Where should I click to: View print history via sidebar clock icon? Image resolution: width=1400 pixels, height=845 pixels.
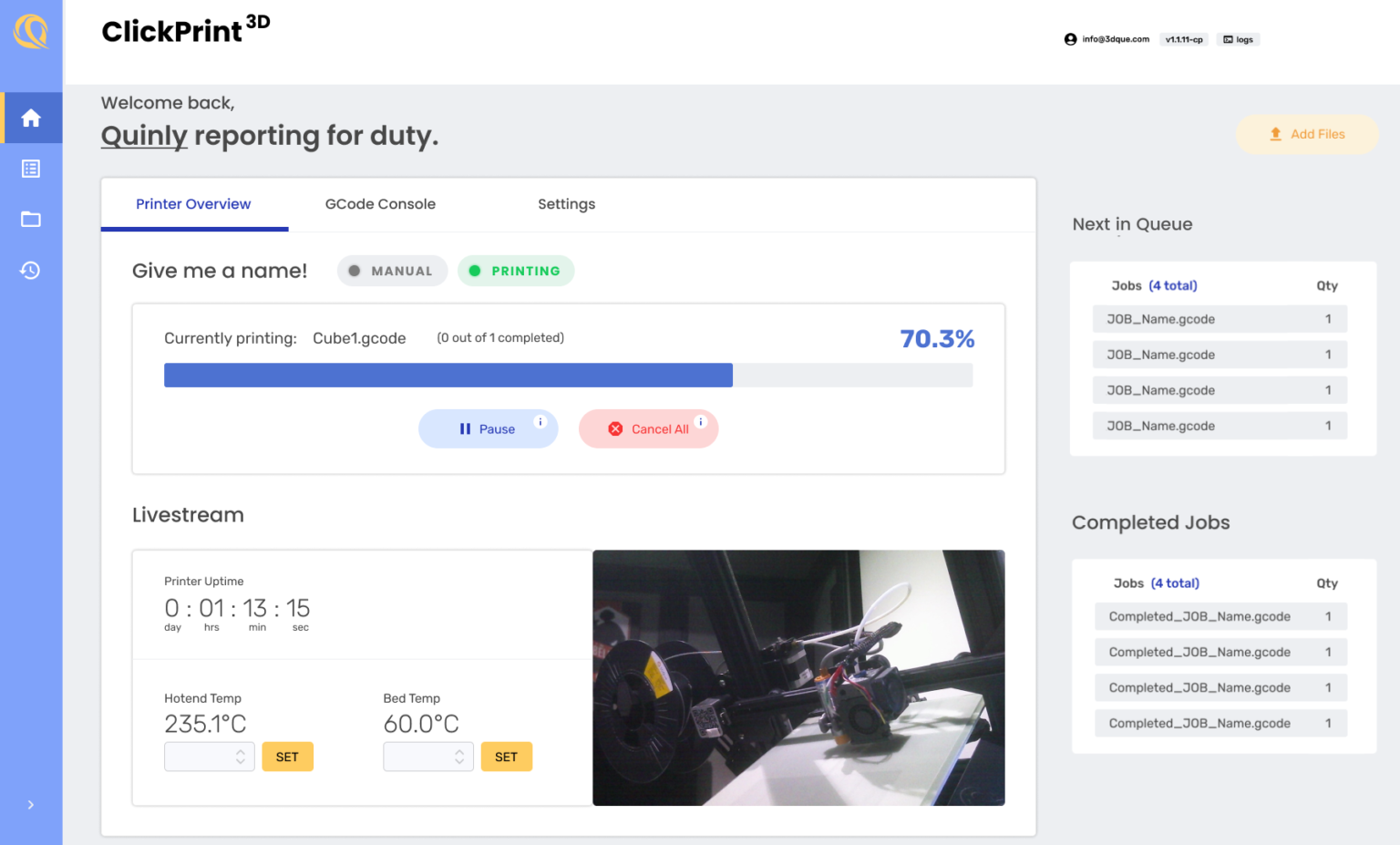[32, 271]
